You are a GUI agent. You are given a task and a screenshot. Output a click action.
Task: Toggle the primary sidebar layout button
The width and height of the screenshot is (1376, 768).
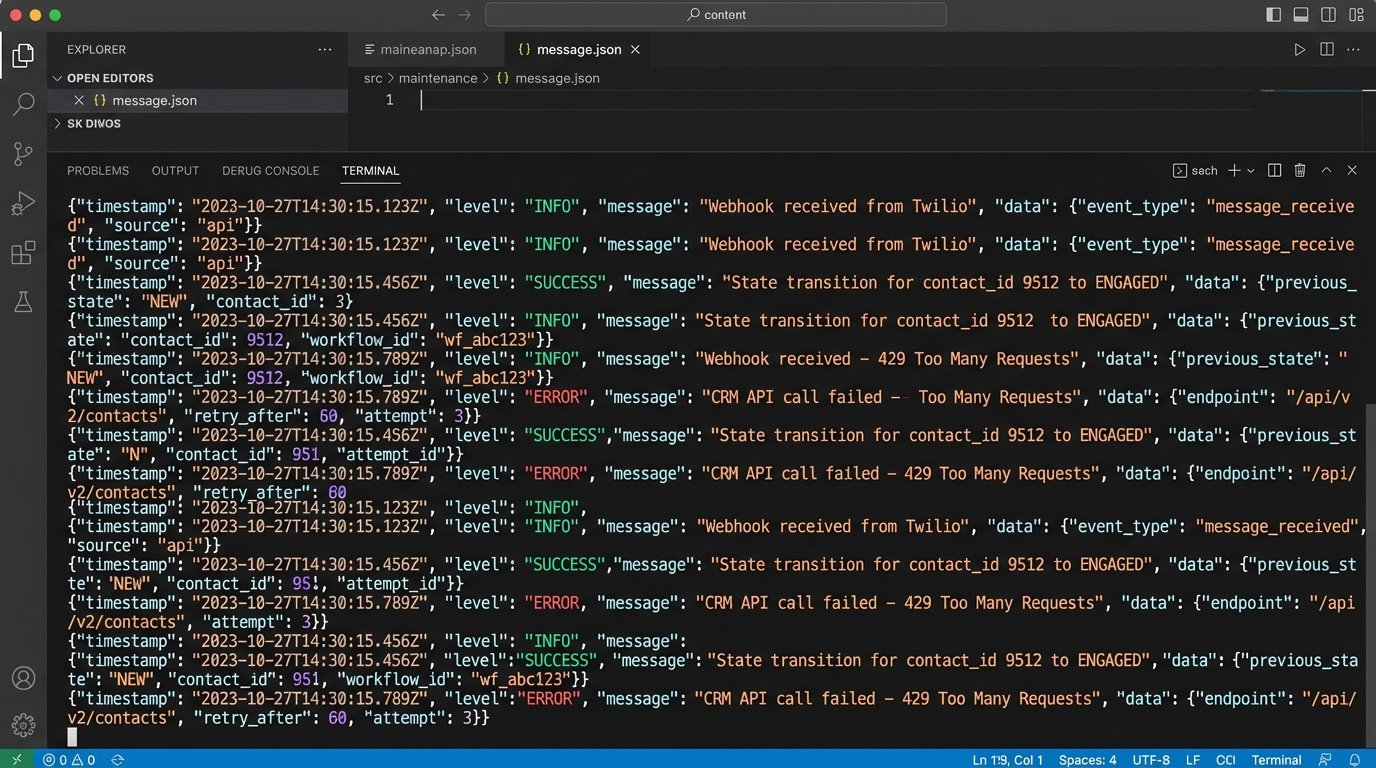coord(1273,15)
